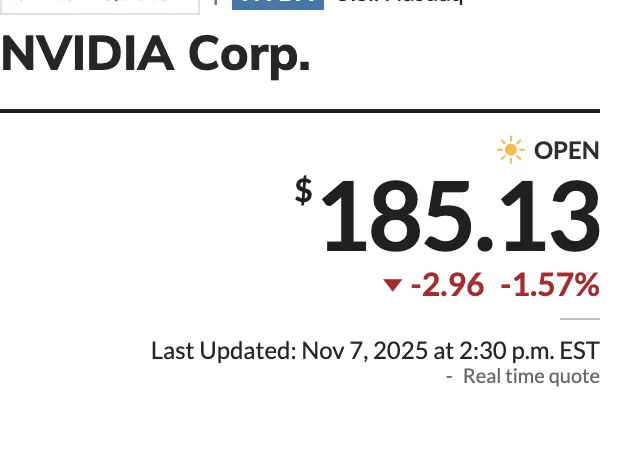Click the sun icon beside OPEN
620x466 pixels.
[x=511, y=151]
